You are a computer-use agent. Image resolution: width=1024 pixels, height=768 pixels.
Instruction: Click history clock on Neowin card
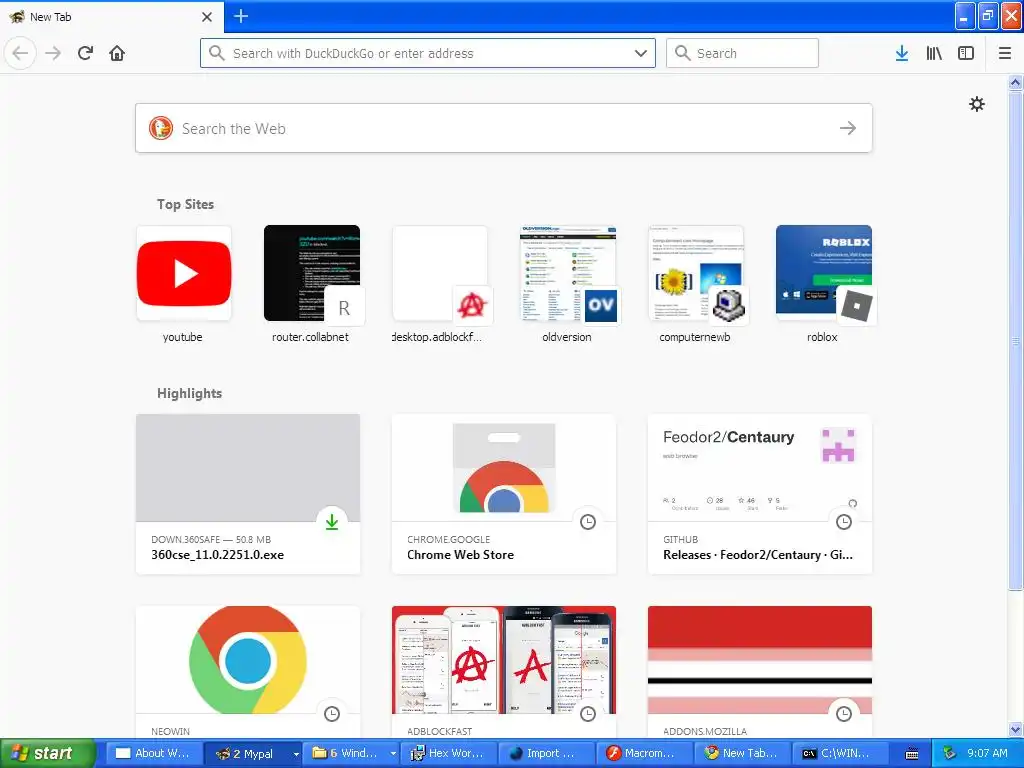click(x=332, y=714)
